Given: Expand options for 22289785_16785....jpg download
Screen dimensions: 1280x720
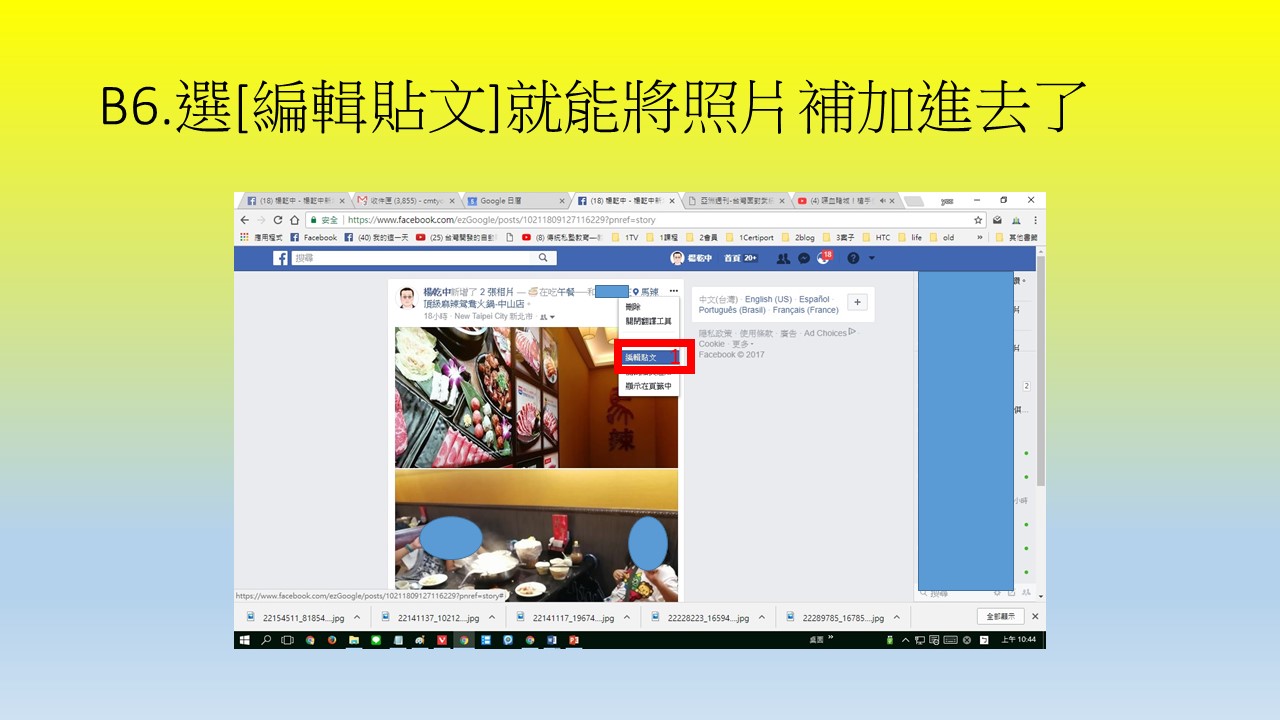Looking at the screenshot, I should 897,618.
